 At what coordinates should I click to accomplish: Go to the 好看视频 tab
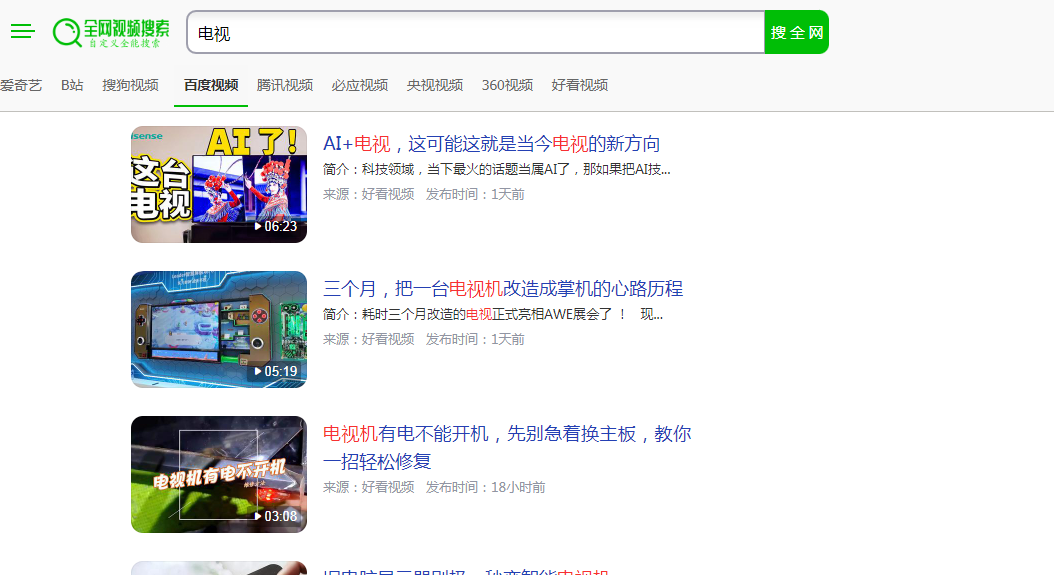click(579, 85)
